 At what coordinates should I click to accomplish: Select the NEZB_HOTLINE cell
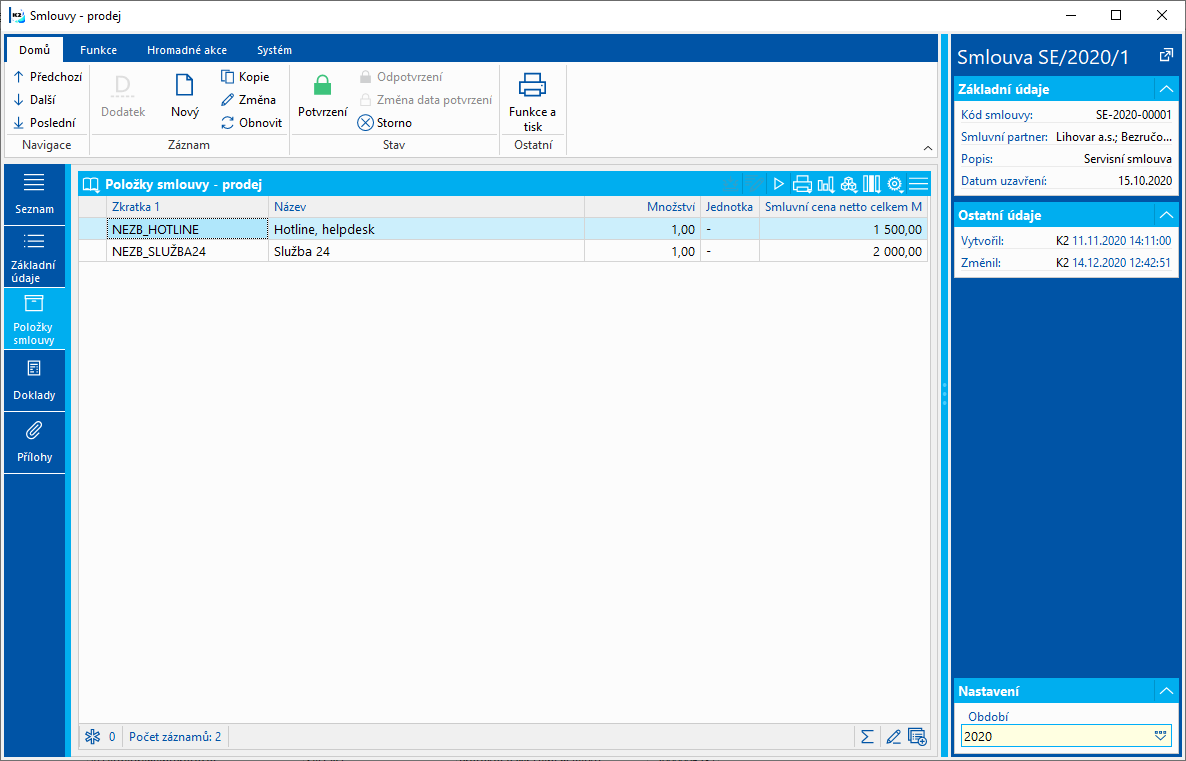pos(187,229)
